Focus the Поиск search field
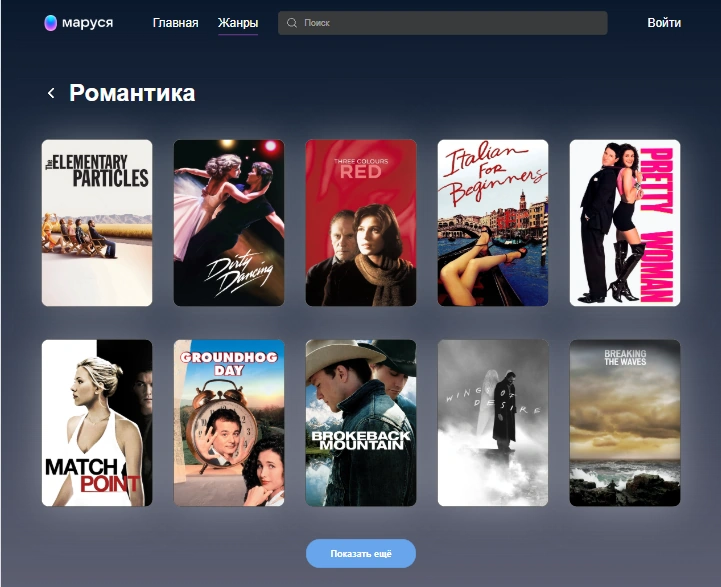This screenshot has width=721, height=587. point(442,23)
